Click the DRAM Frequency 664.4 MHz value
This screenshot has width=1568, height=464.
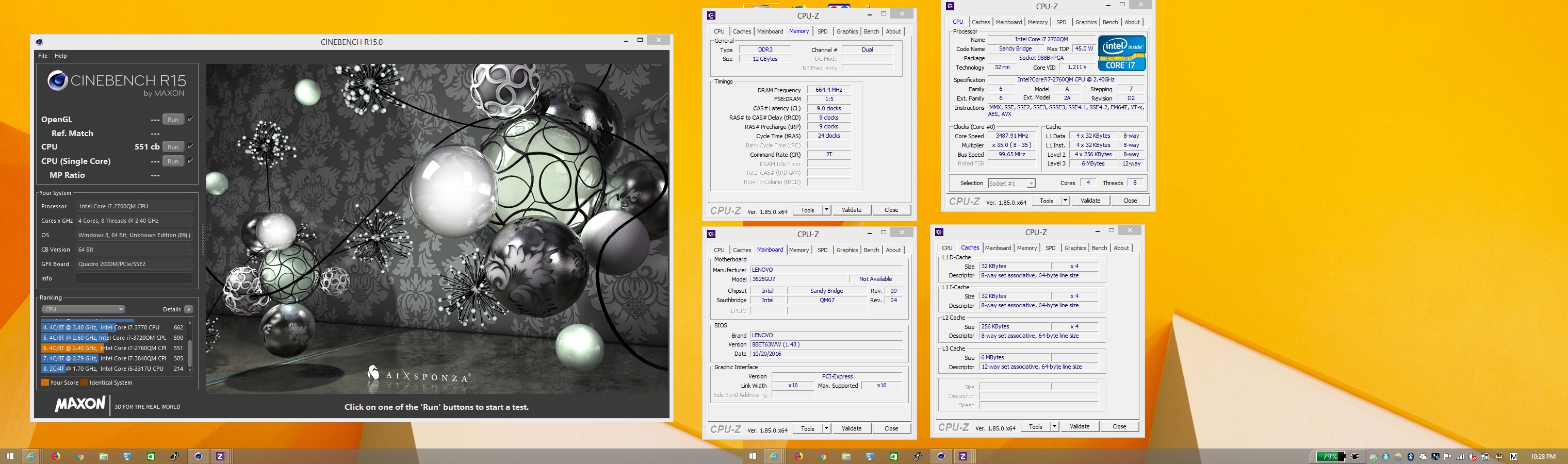[828, 90]
